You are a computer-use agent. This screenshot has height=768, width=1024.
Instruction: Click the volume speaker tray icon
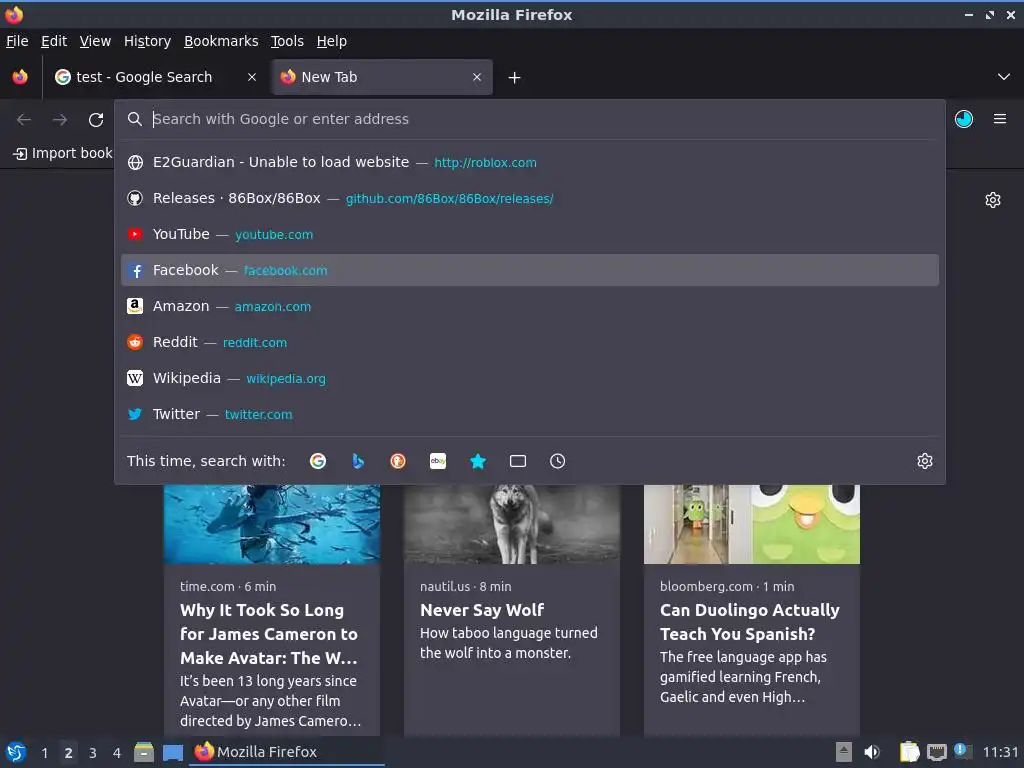coord(872,752)
